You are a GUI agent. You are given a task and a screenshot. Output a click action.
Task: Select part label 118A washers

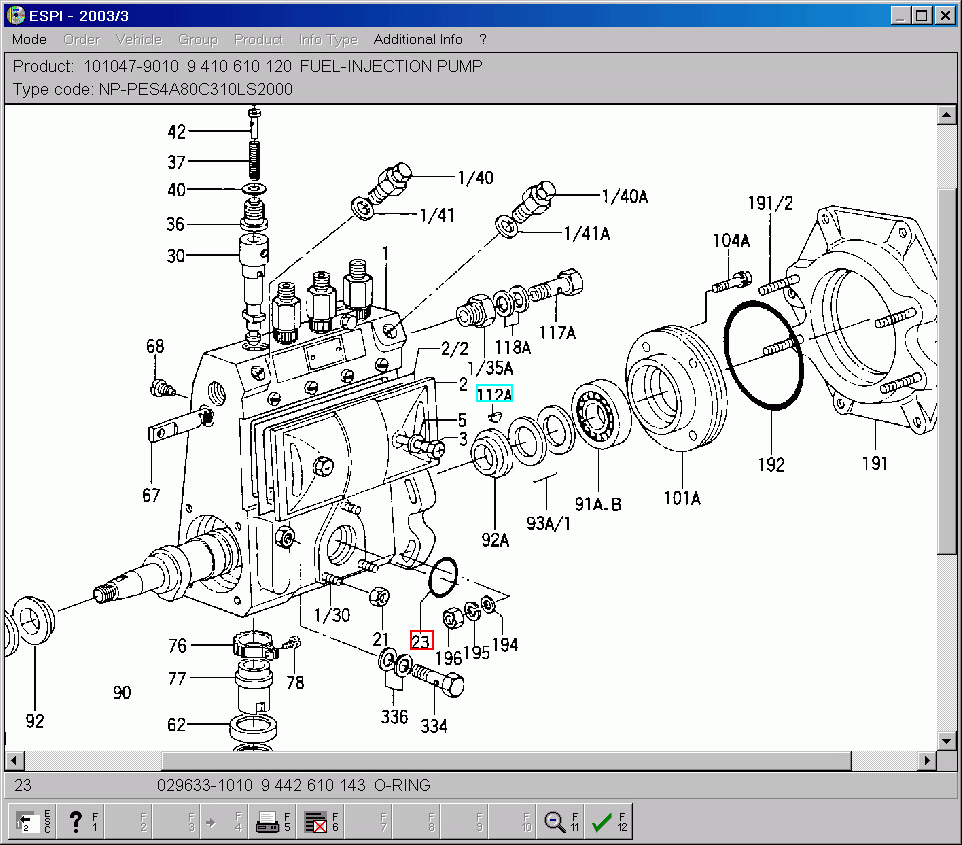[512, 347]
